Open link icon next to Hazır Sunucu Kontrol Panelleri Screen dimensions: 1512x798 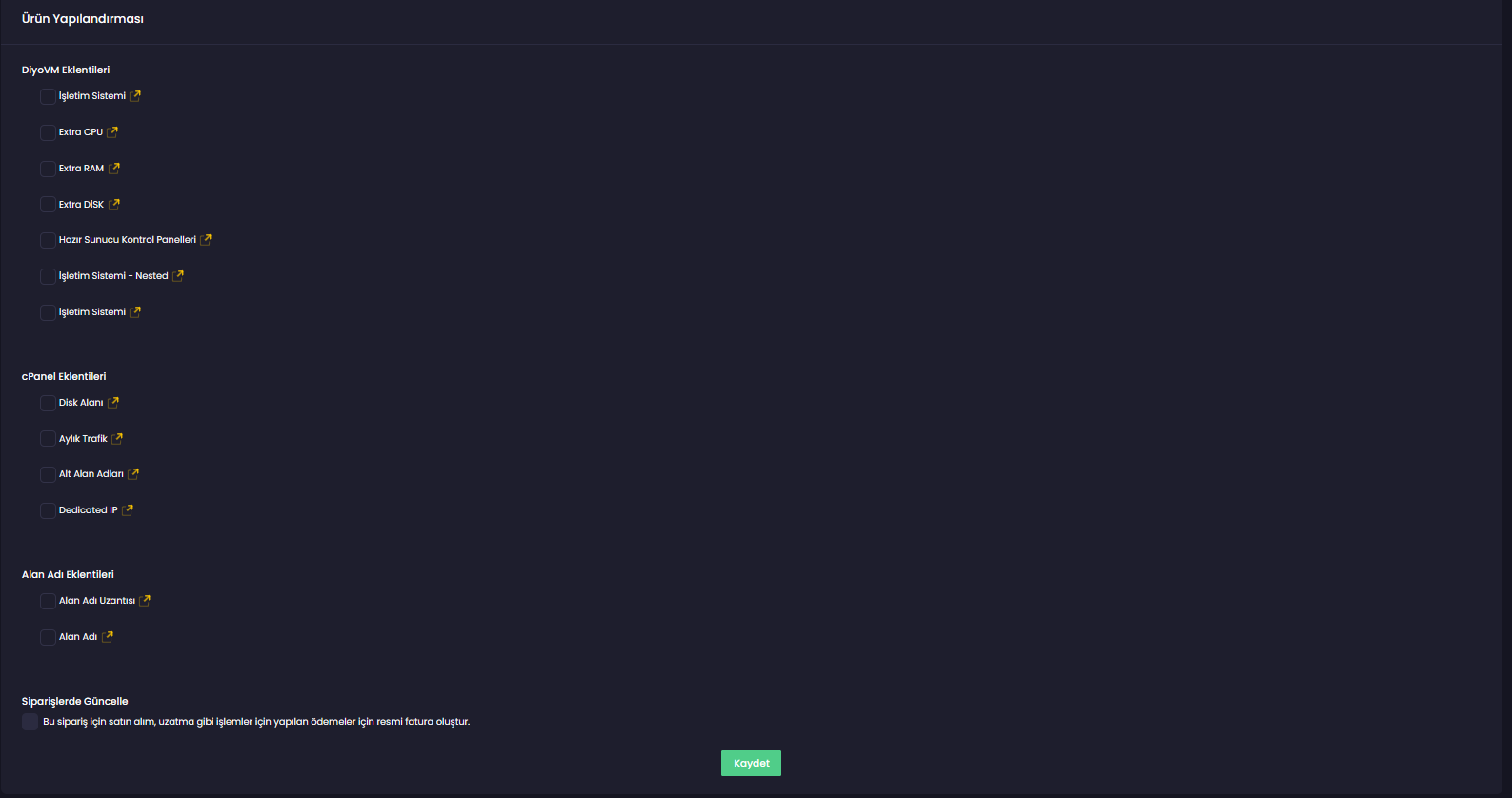[206, 240]
